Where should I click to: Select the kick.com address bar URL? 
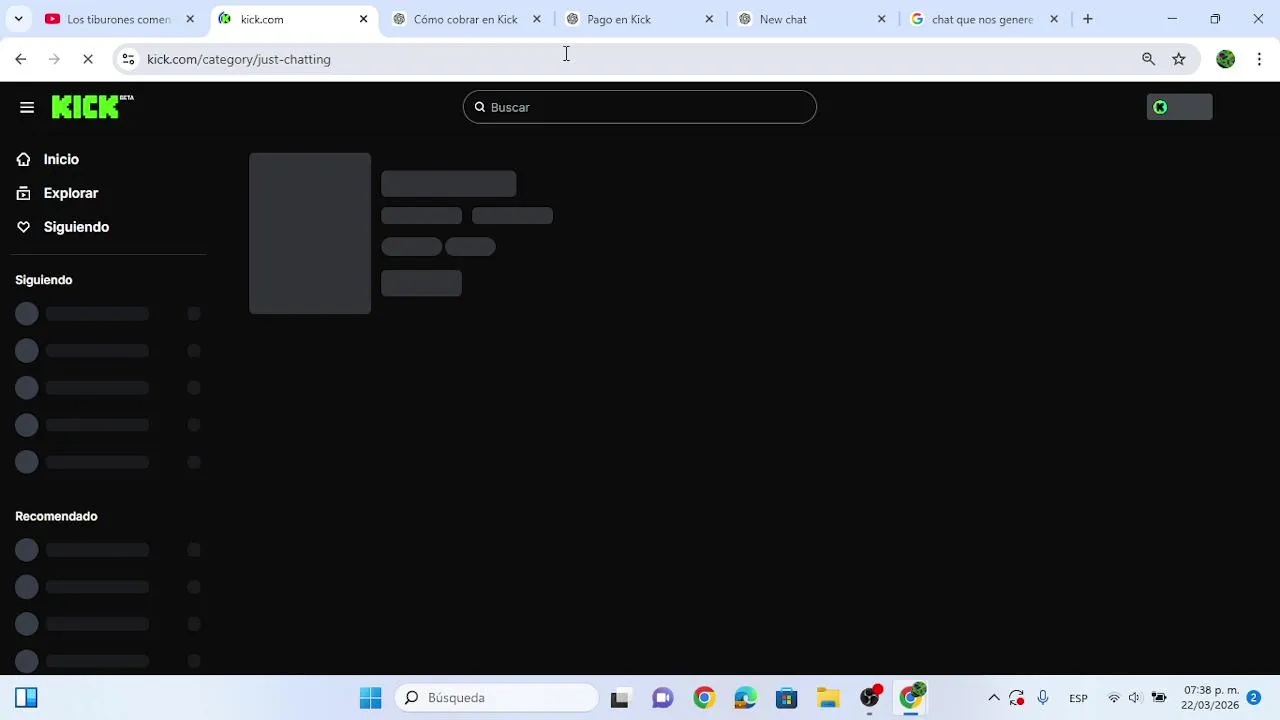tap(239, 59)
